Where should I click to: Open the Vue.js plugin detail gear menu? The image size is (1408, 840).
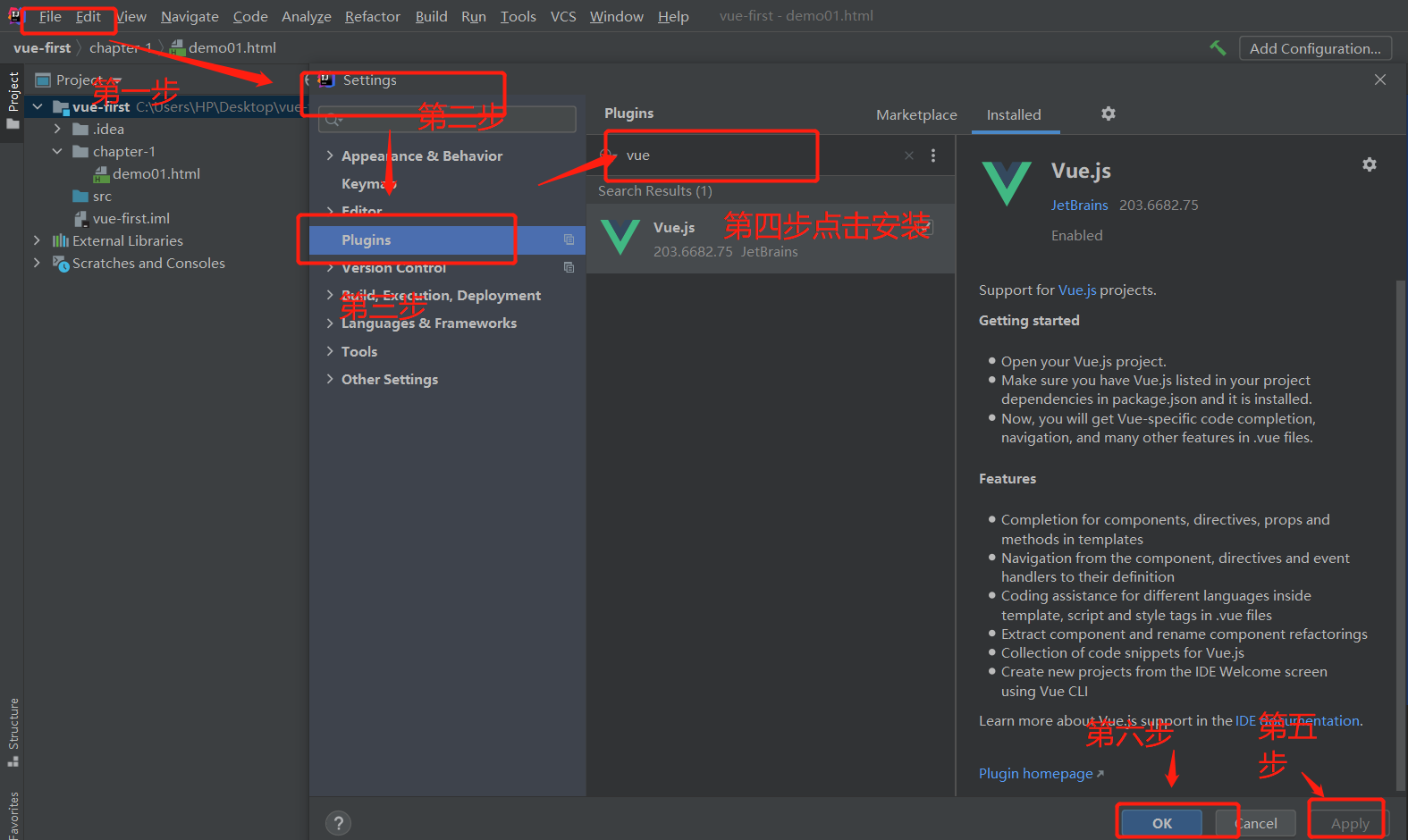click(1370, 164)
